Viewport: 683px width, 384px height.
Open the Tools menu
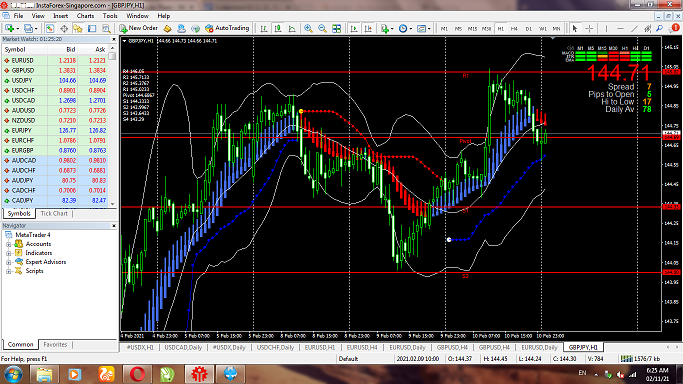[x=110, y=16]
